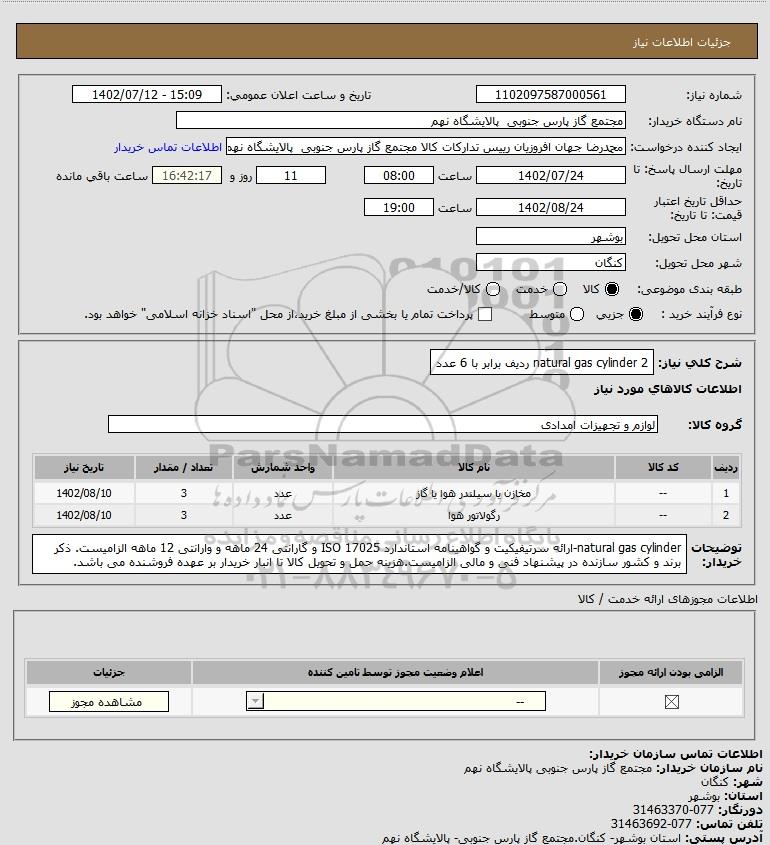The width and height of the screenshot is (770, 845).
Task: Select the کالا radio button
Action: 612,289
